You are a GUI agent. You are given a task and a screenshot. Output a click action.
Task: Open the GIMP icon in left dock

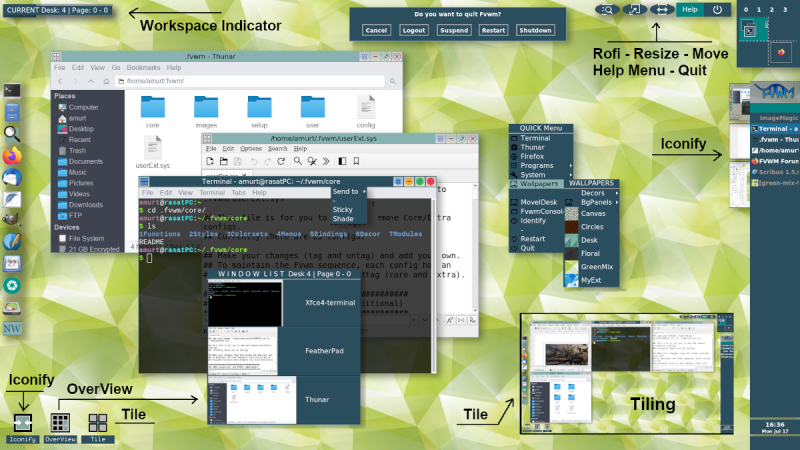pos(12,219)
